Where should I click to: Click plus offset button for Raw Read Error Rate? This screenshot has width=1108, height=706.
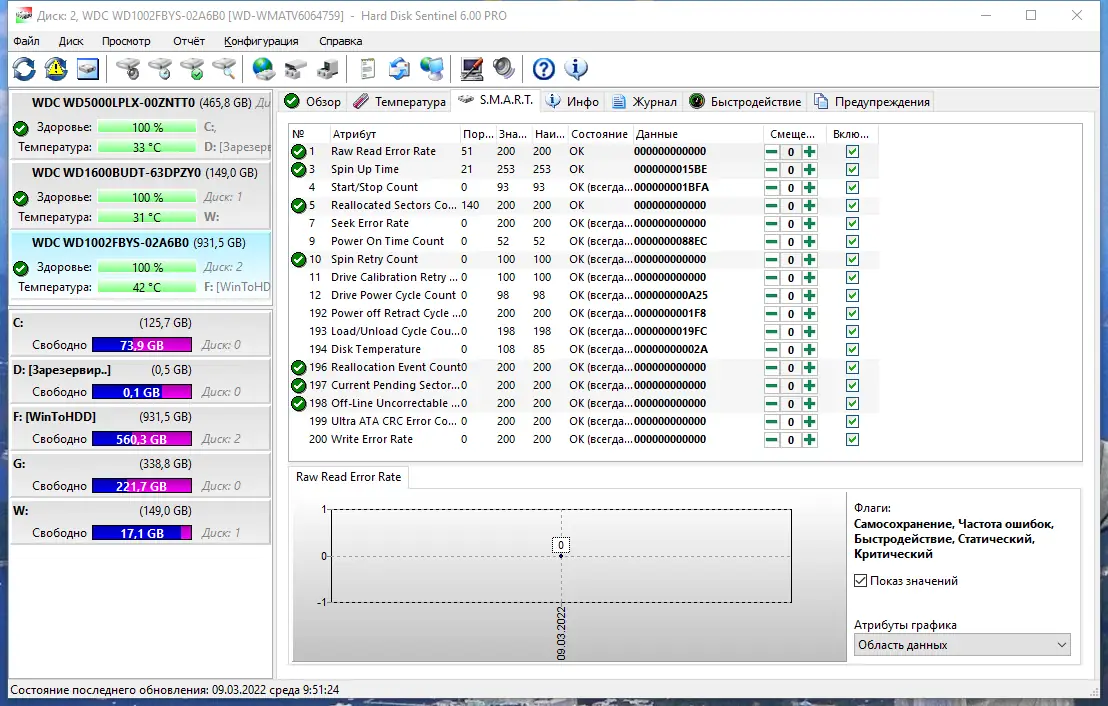click(x=810, y=151)
